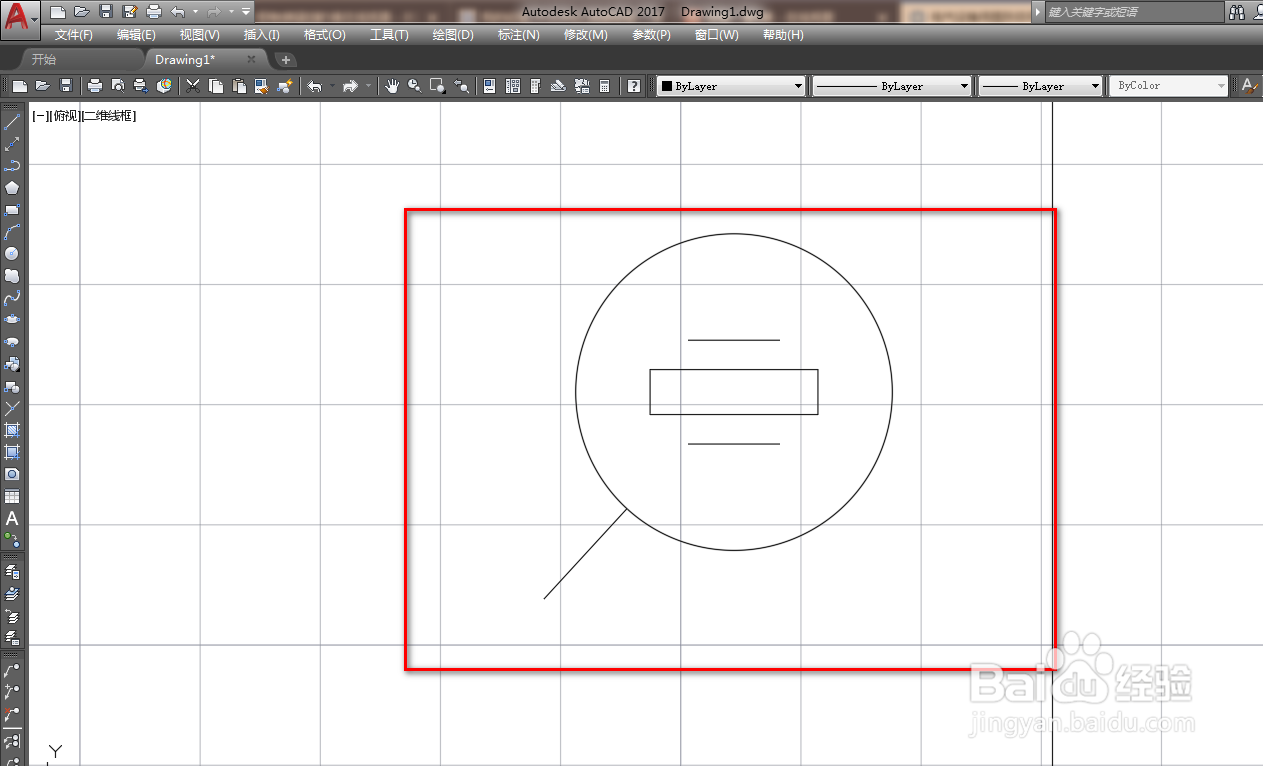Open the 绘图(D) menu
Image resolution: width=1263 pixels, height=766 pixels.
(x=453, y=34)
